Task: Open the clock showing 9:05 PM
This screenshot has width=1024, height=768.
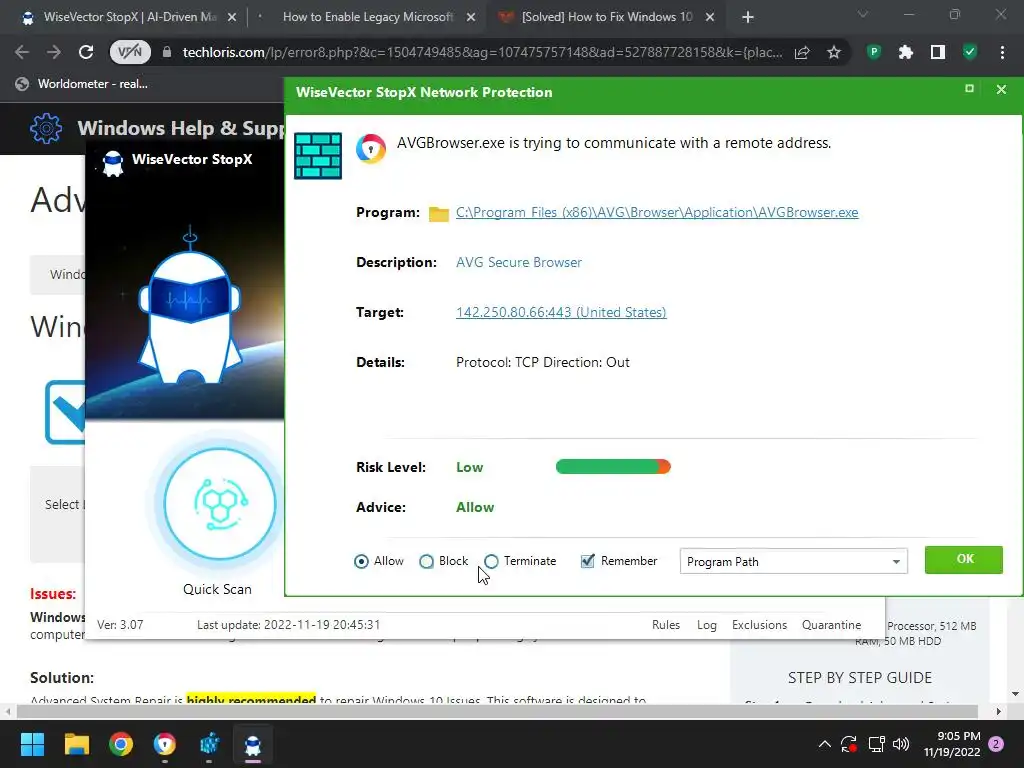Action: [952, 744]
